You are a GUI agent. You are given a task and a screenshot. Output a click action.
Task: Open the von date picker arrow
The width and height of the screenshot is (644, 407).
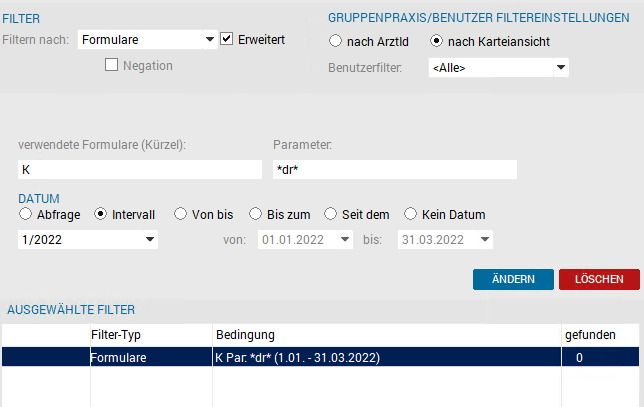click(345, 239)
